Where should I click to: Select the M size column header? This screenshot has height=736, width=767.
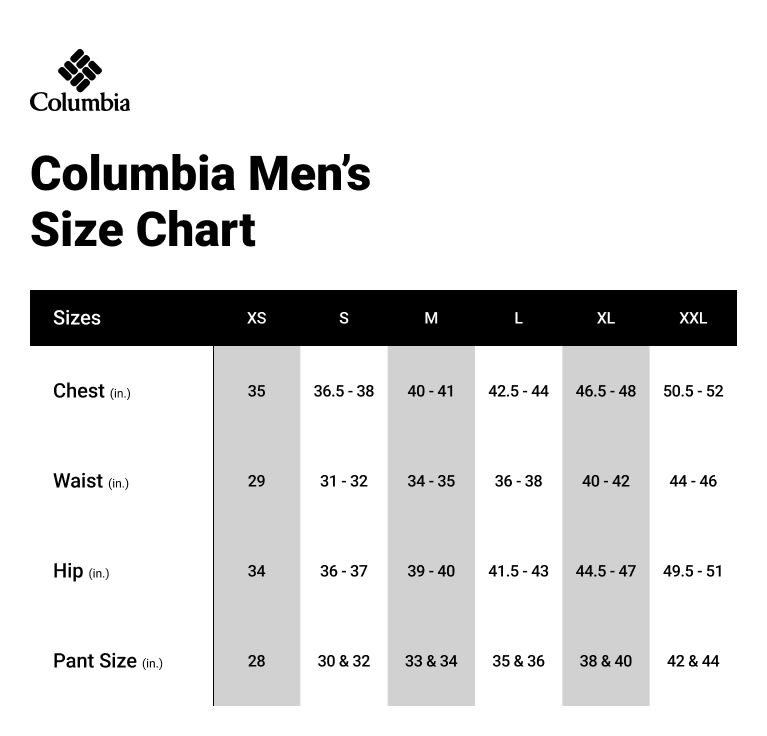click(431, 318)
